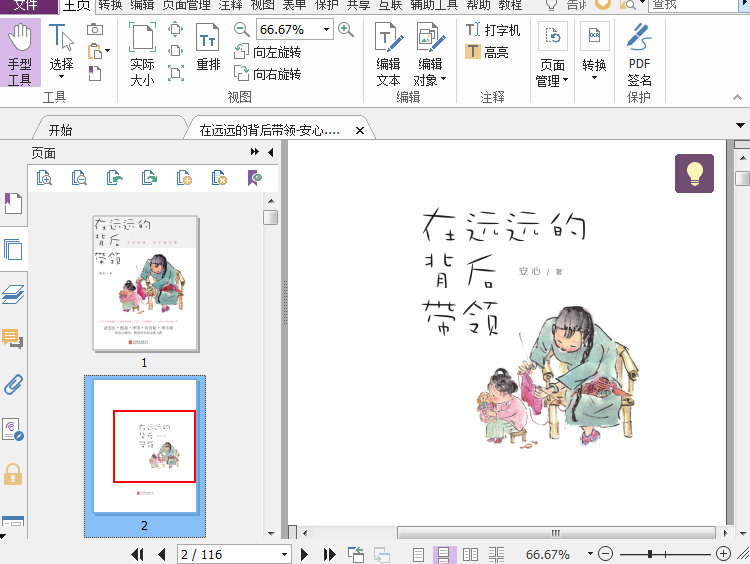
Task: Select the page 1 thumbnail
Action: point(145,283)
